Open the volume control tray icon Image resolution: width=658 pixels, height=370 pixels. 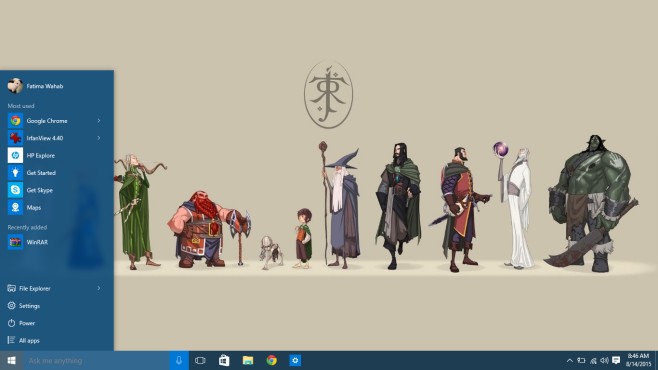(x=604, y=360)
